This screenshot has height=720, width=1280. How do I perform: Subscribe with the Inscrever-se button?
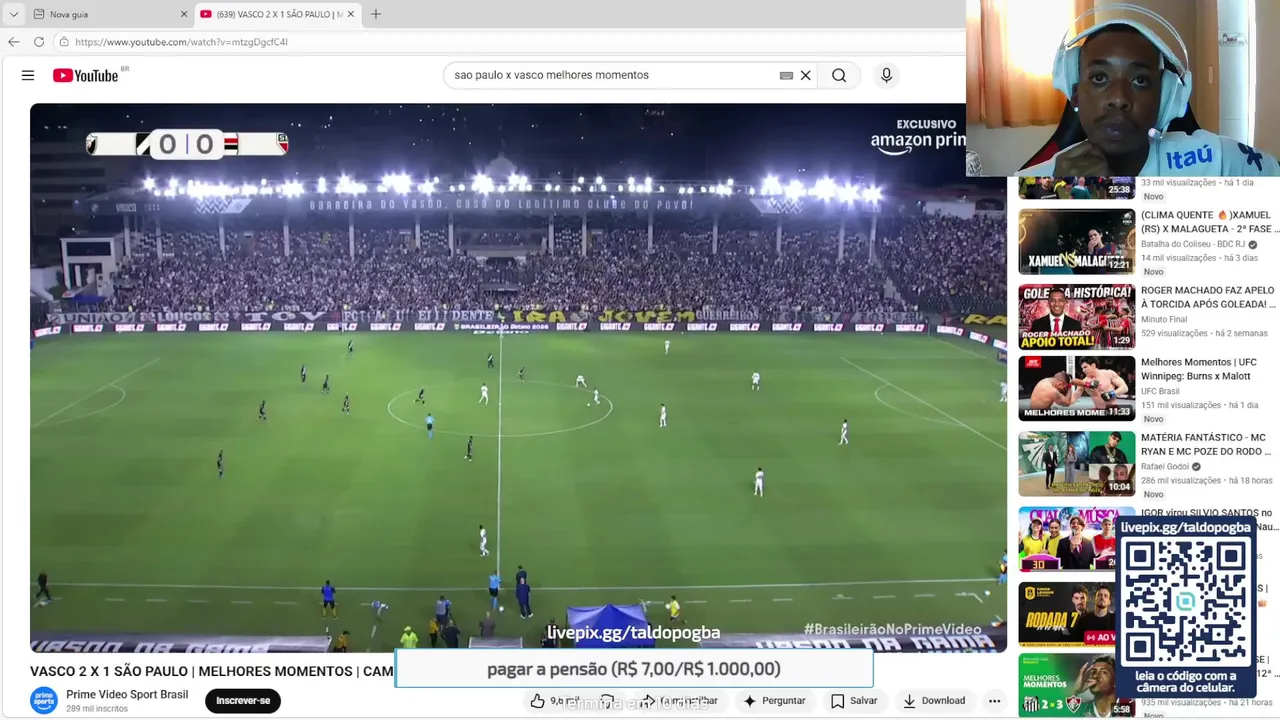[x=243, y=701]
